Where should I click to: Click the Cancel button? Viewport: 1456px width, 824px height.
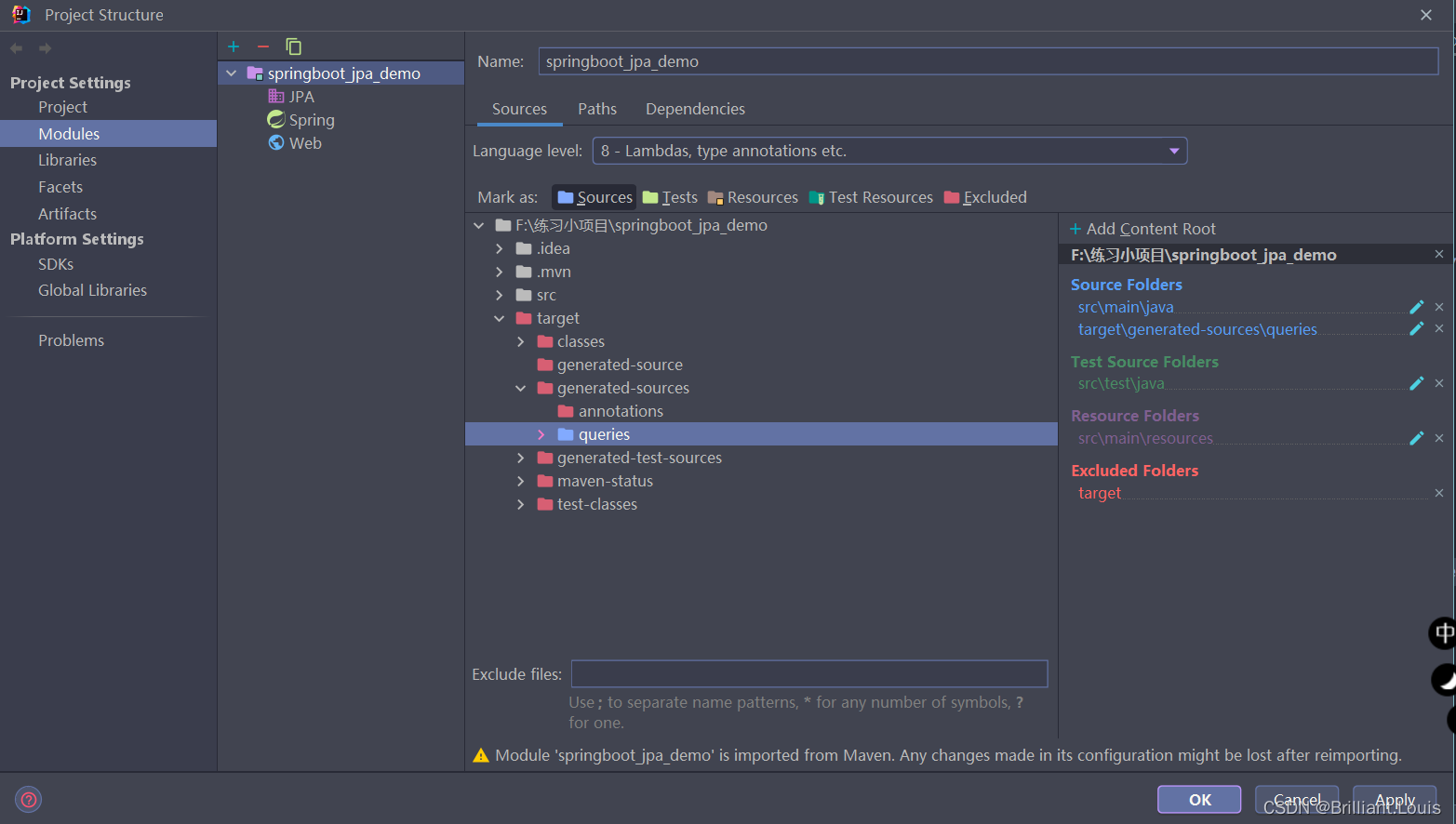click(1297, 800)
